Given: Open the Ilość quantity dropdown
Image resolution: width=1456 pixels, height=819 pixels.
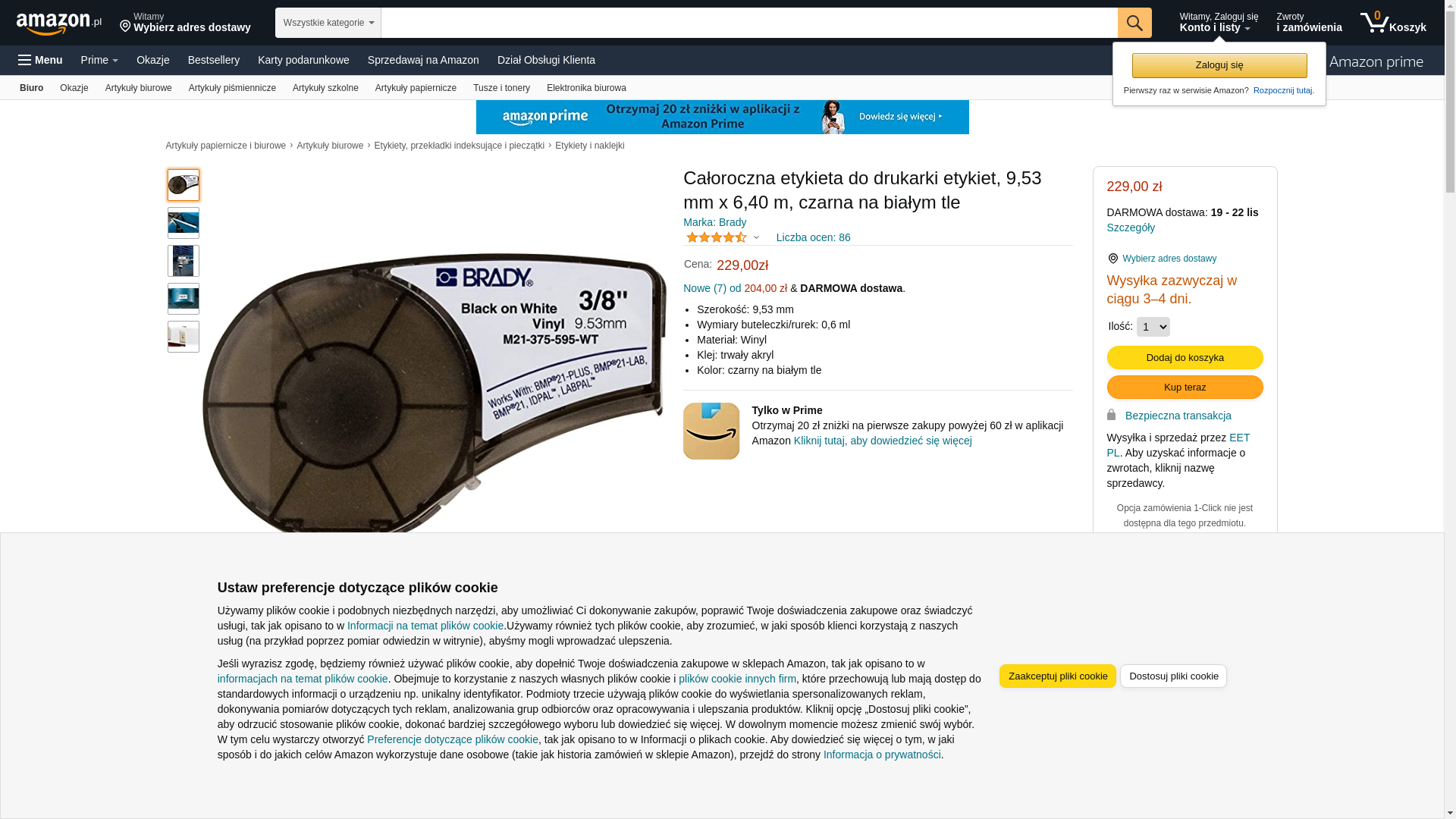Looking at the screenshot, I should (1153, 327).
